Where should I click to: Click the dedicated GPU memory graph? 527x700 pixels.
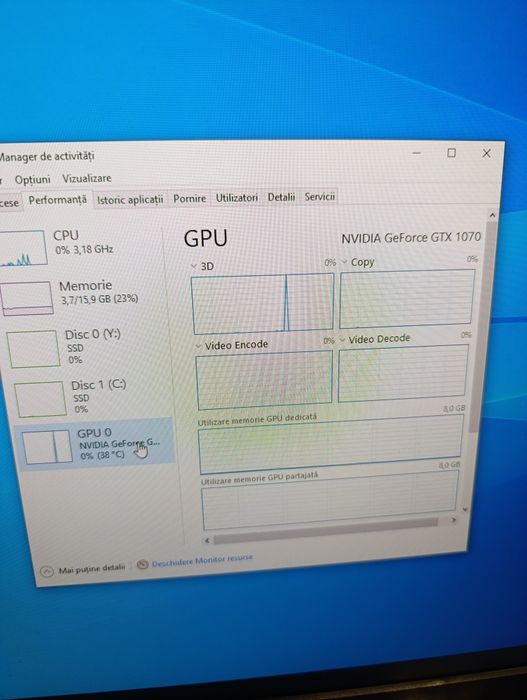click(331, 443)
